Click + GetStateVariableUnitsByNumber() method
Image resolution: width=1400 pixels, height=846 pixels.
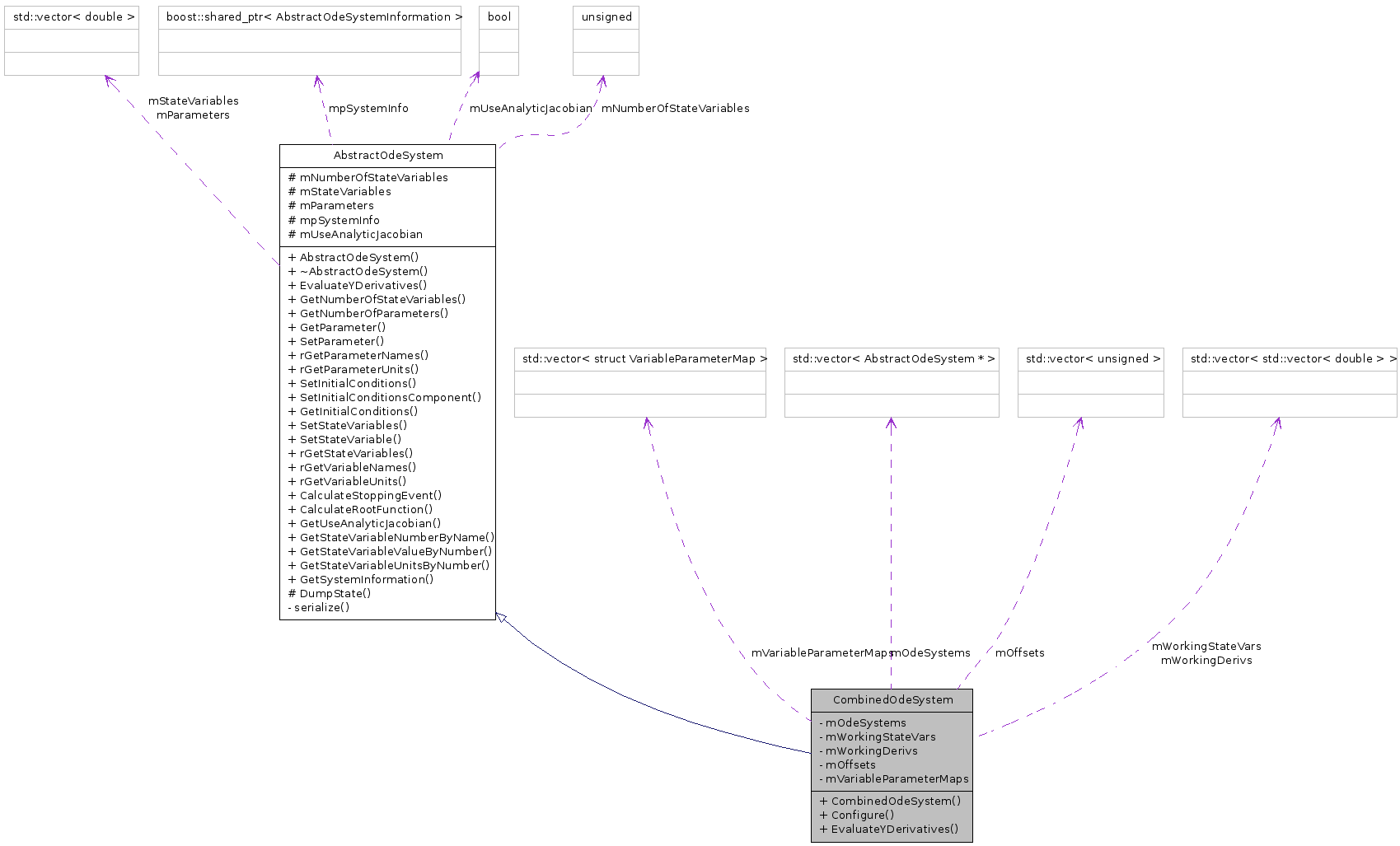(389, 566)
